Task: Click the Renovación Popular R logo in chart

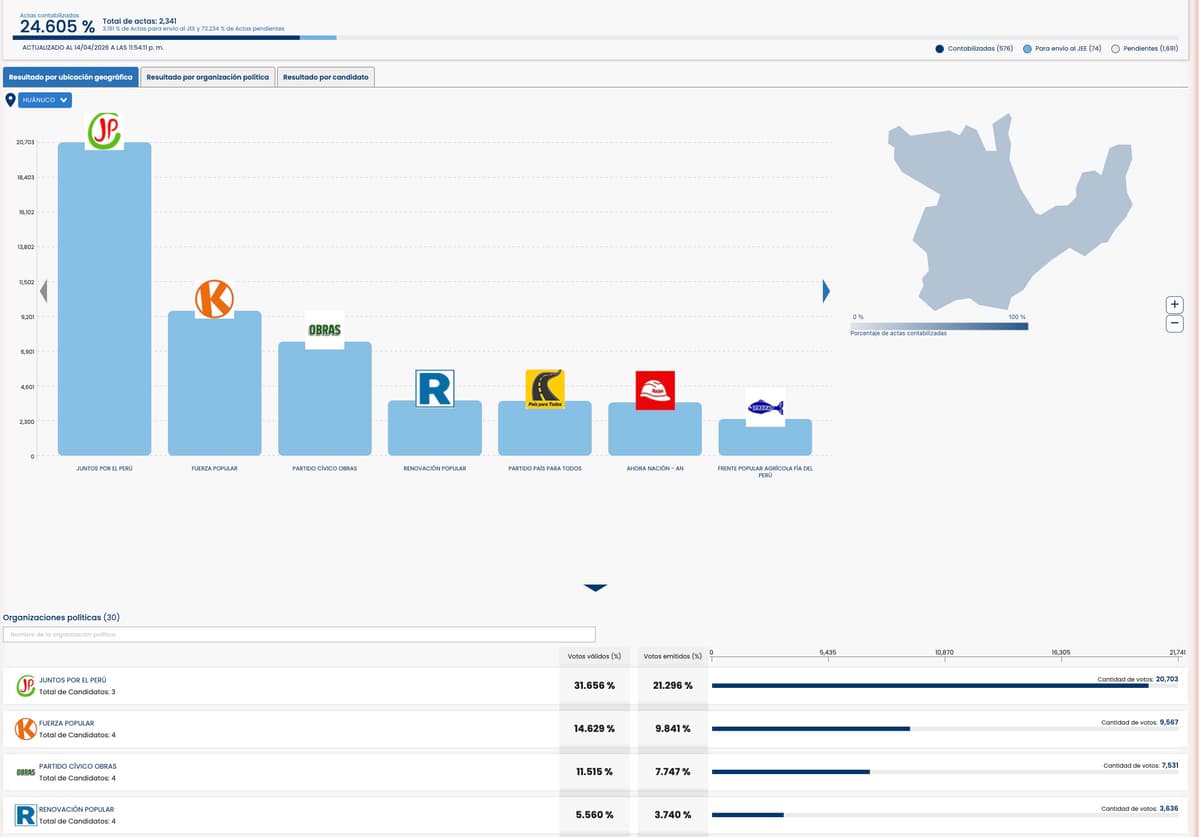Action: pyautogui.click(x=434, y=388)
